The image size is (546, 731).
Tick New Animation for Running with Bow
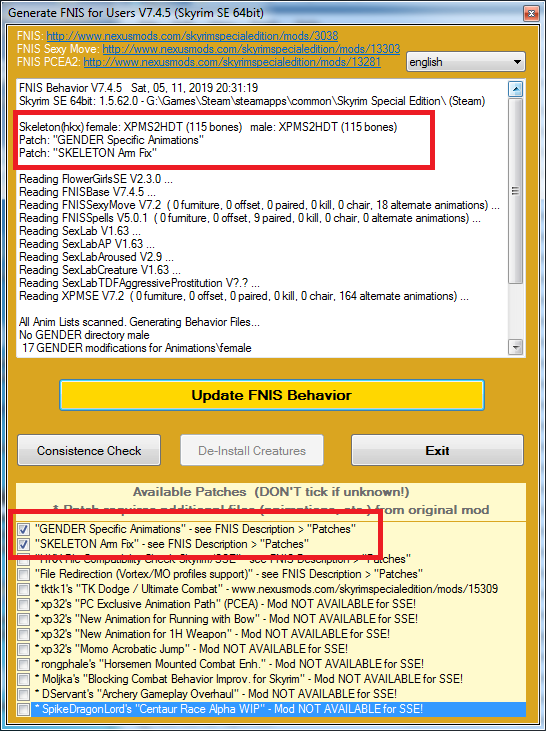[23, 619]
